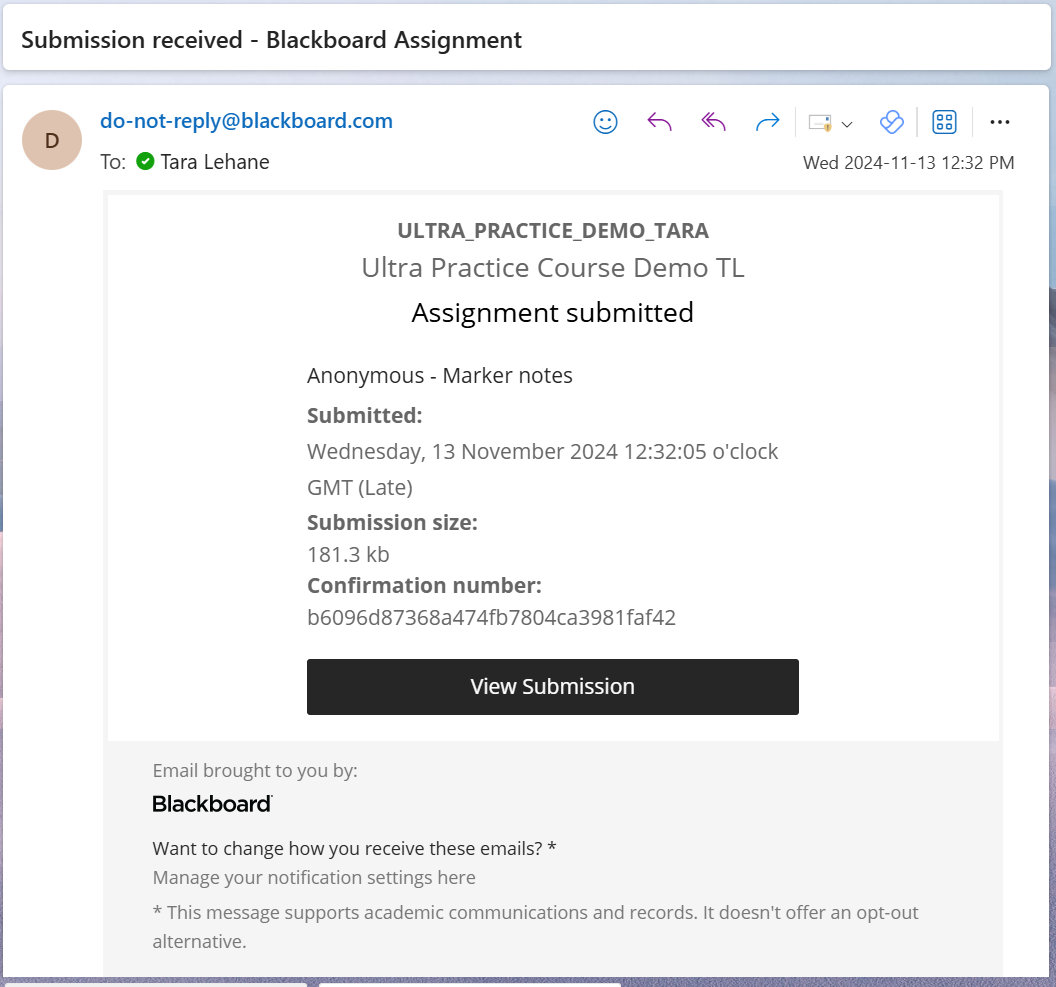The width and height of the screenshot is (1056, 987).
Task: Click the sender avatar with letter D
Action: pos(52,140)
